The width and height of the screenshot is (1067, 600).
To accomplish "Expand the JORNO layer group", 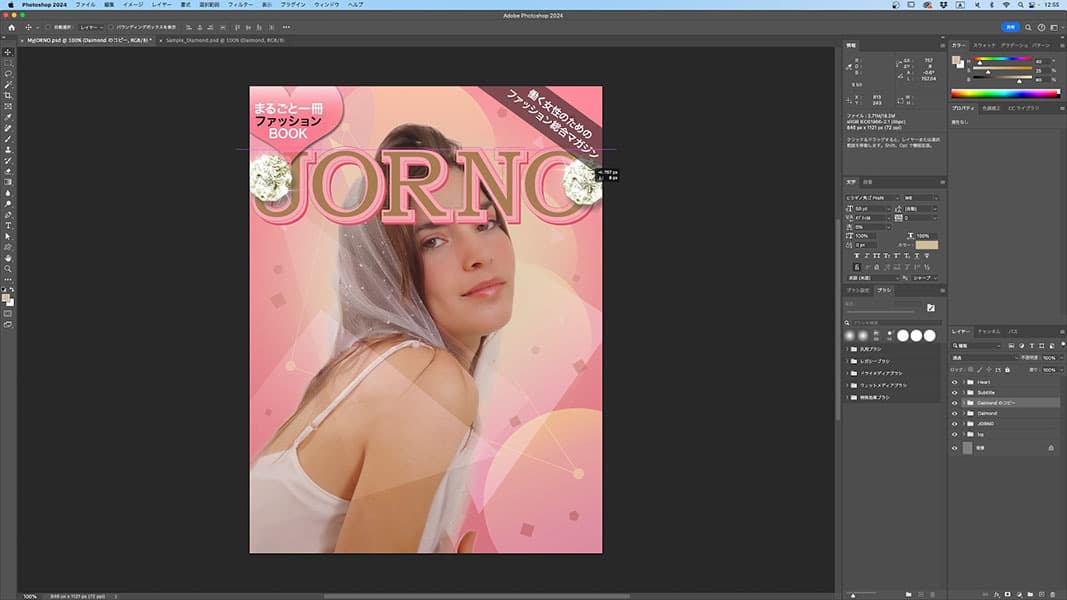I will tap(963, 423).
